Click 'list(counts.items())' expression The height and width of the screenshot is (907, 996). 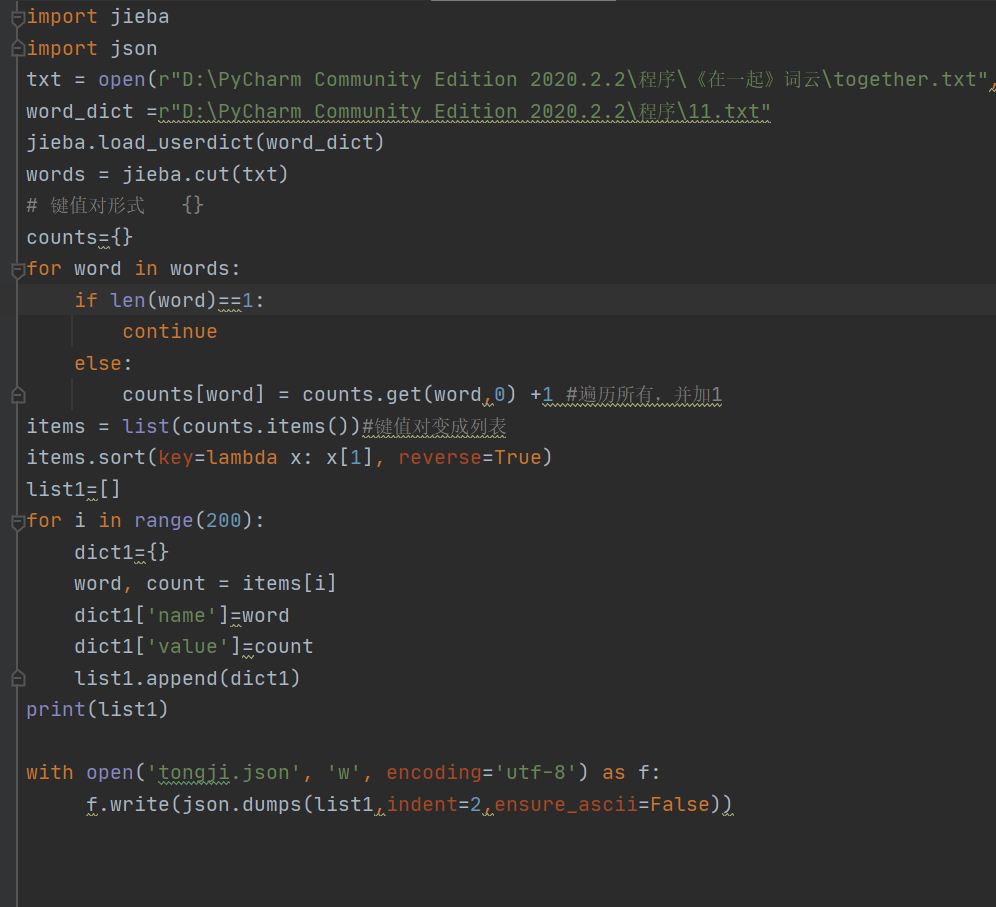[x=241, y=426]
